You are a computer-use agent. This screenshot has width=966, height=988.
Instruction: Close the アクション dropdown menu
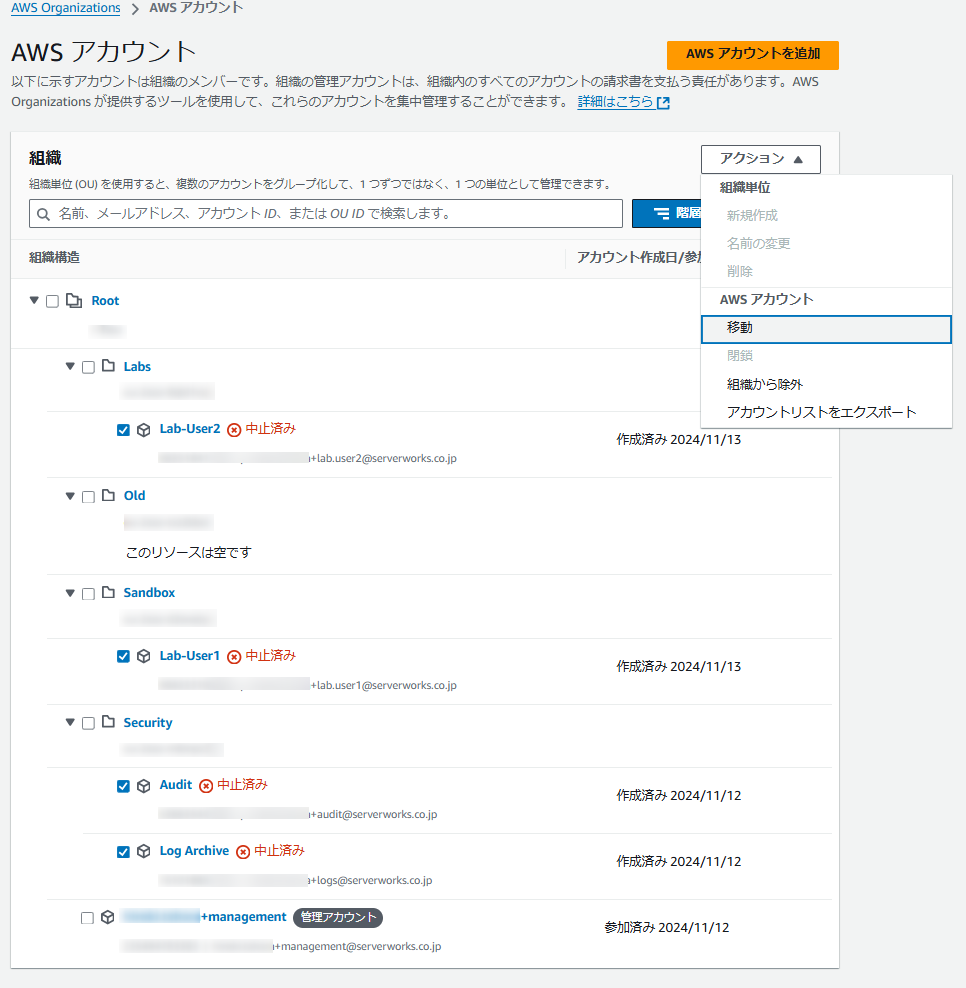tap(761, 159)
